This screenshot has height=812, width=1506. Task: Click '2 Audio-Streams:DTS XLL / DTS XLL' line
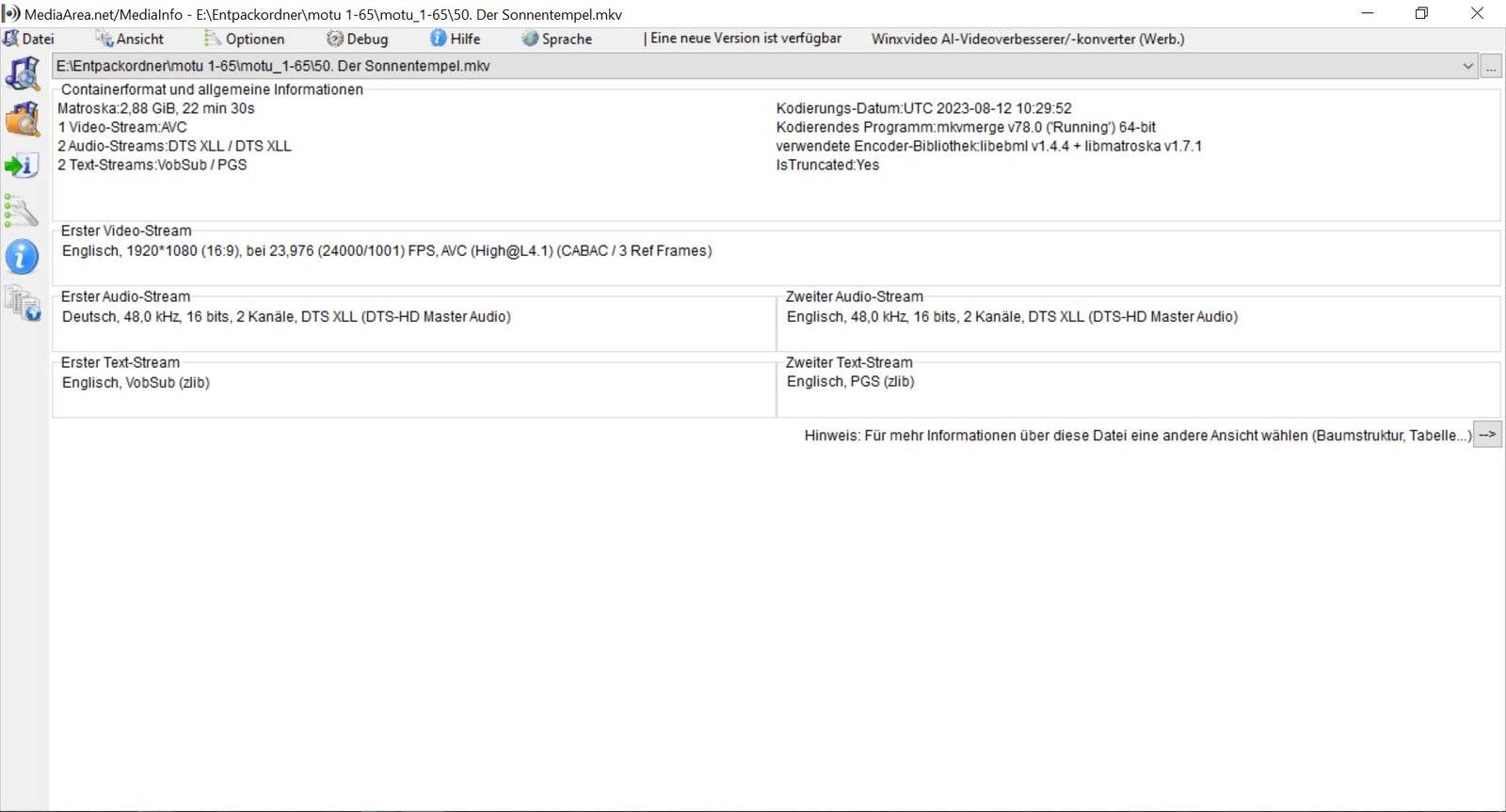pyautogui.click(x=174, y=146)
